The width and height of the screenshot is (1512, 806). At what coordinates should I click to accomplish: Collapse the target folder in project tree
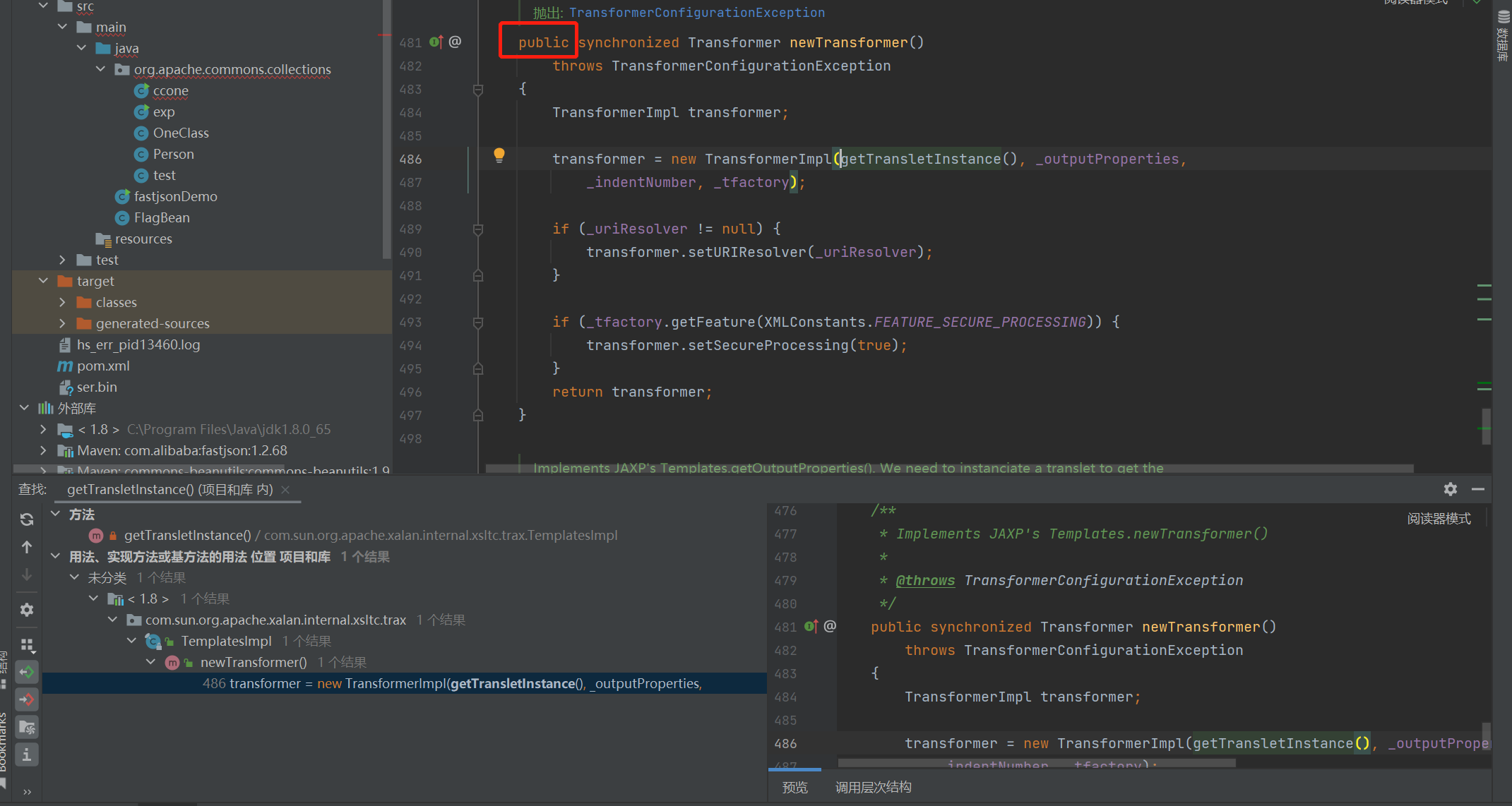(44, 281)
